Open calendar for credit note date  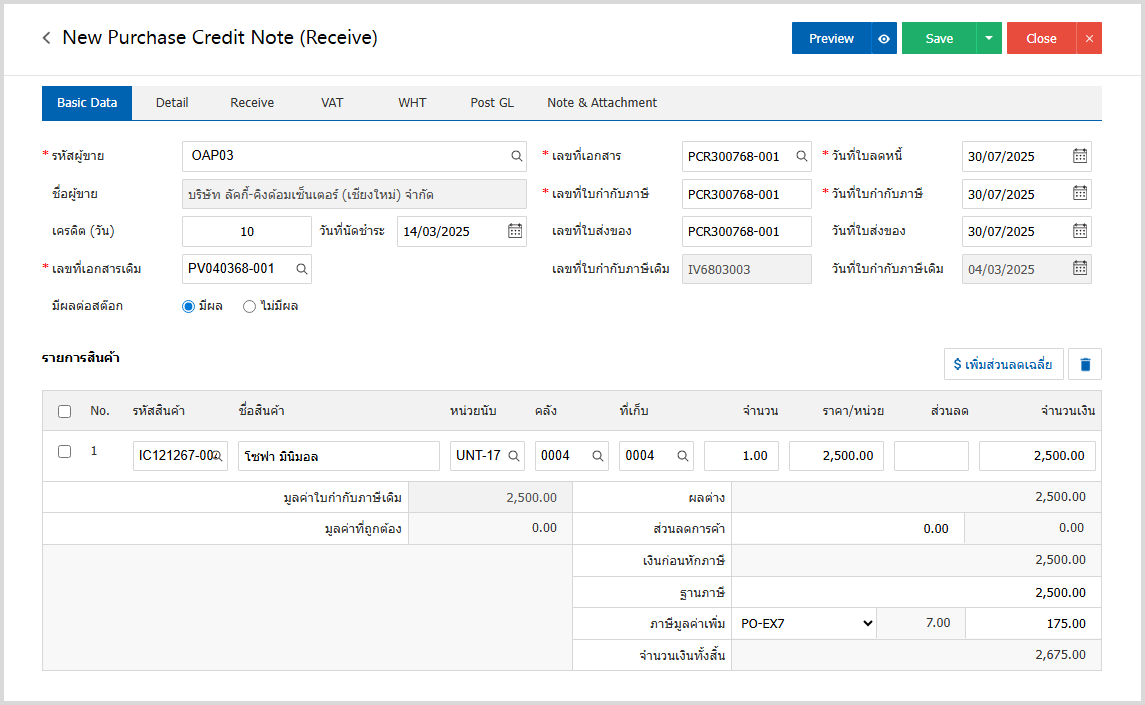(x=1080, y=156)
